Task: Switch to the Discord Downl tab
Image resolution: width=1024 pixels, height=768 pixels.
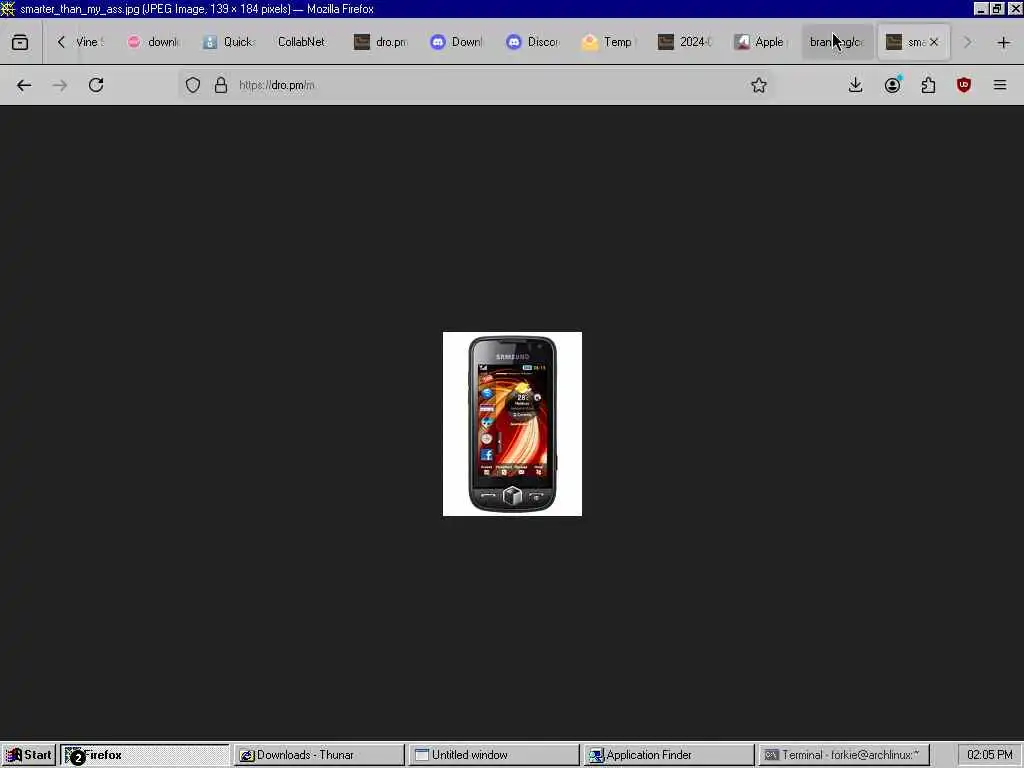Action: (x=457, y=42)
